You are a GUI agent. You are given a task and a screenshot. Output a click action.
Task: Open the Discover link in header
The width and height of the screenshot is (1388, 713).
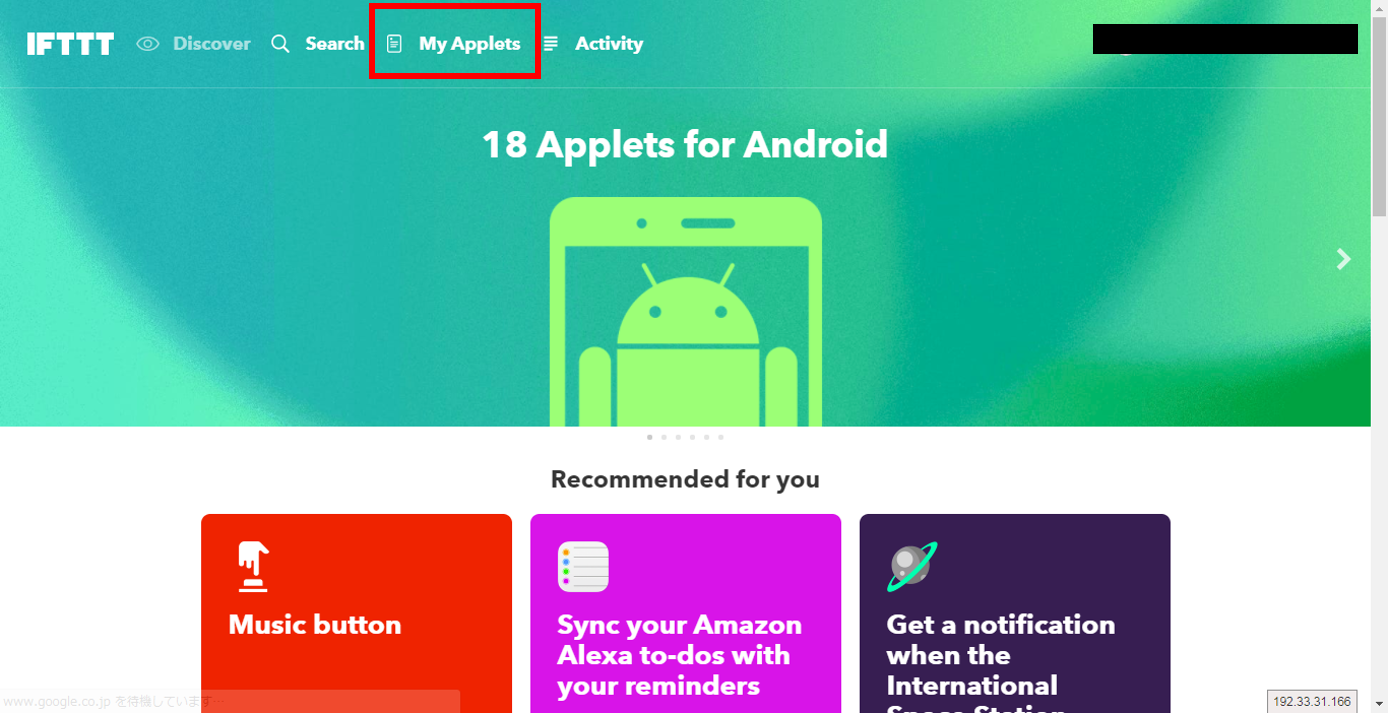[212, 44]
